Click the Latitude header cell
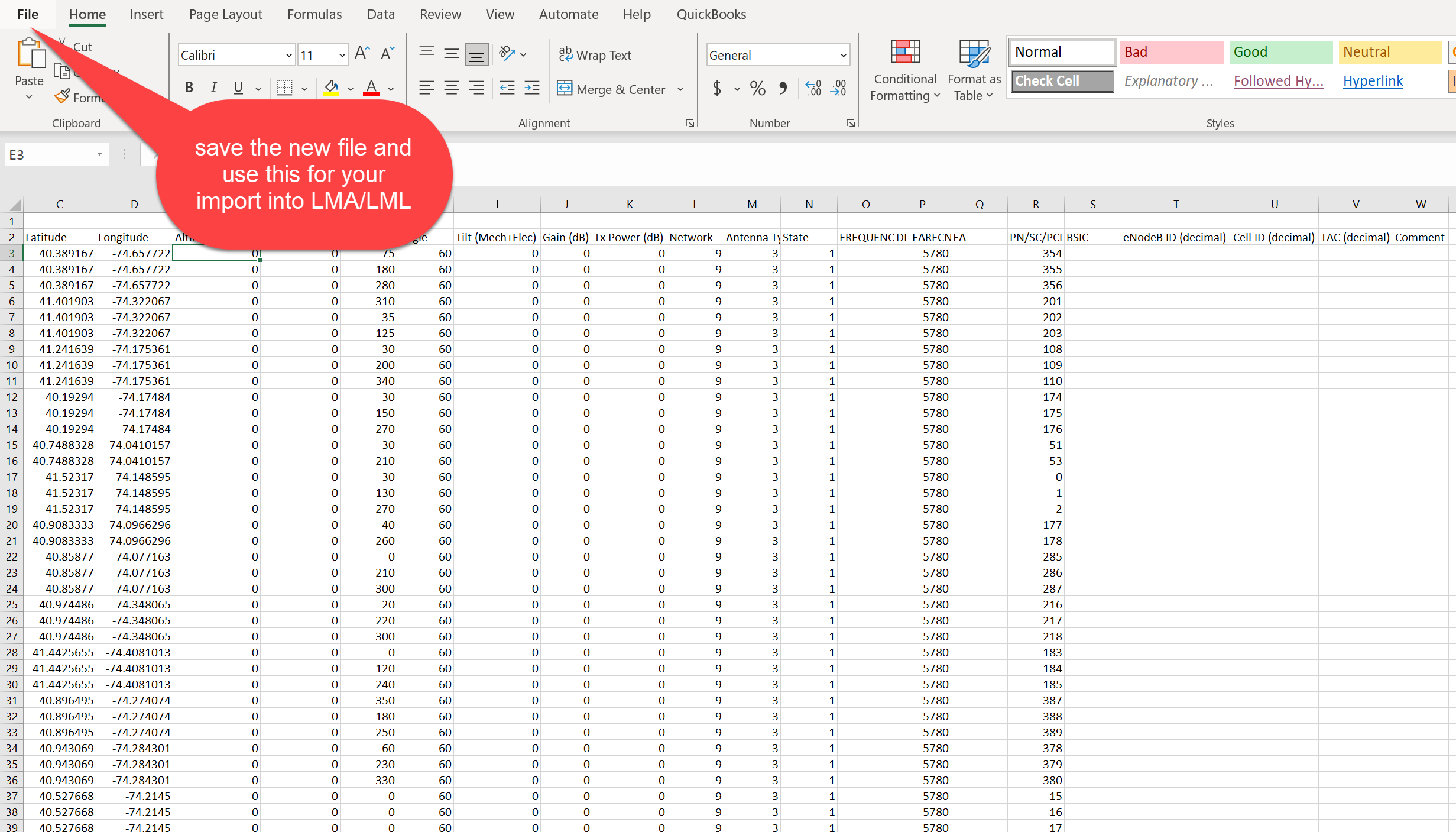The height and width of the screenshot is (832, 1456). point(59,238)
